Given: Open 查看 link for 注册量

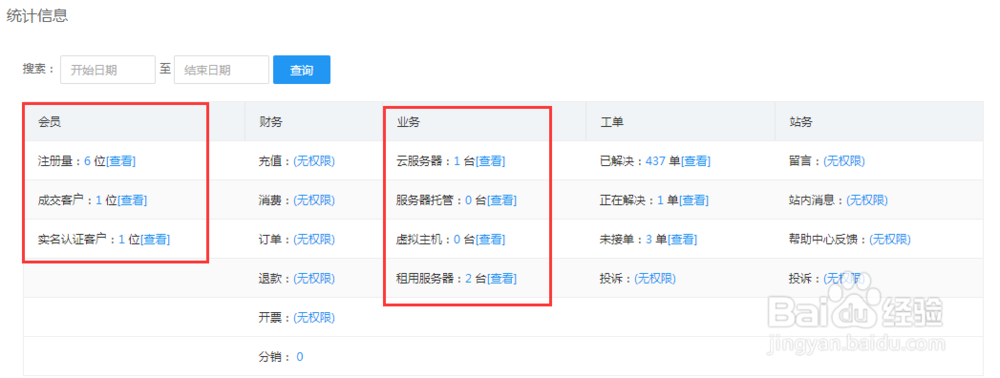Looking at the screenshot, I should 121,161.
